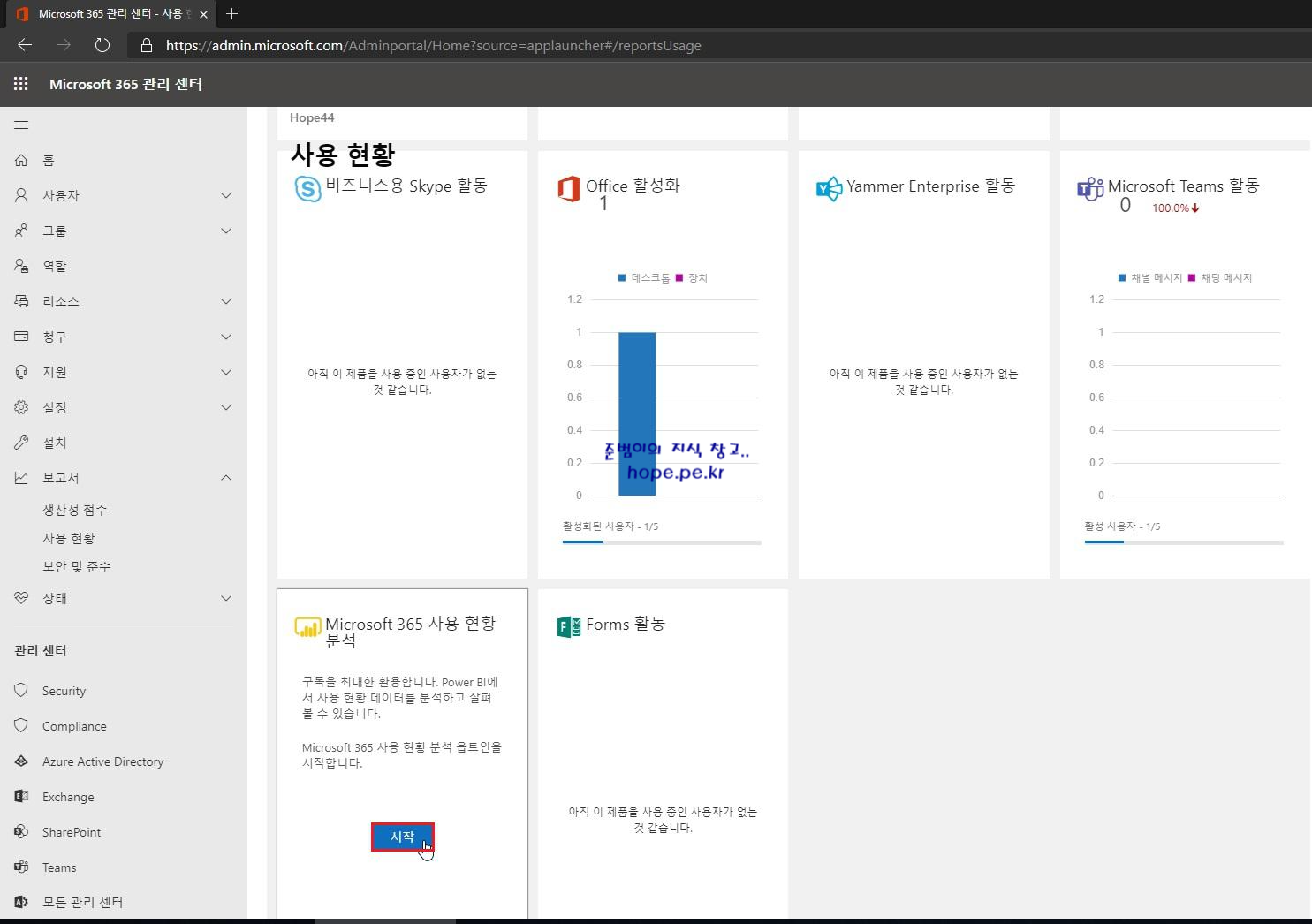Viewport: 1312px width, 924px height.
Task: Expand the 청구 chevron
Action: [x=226, y=337]
